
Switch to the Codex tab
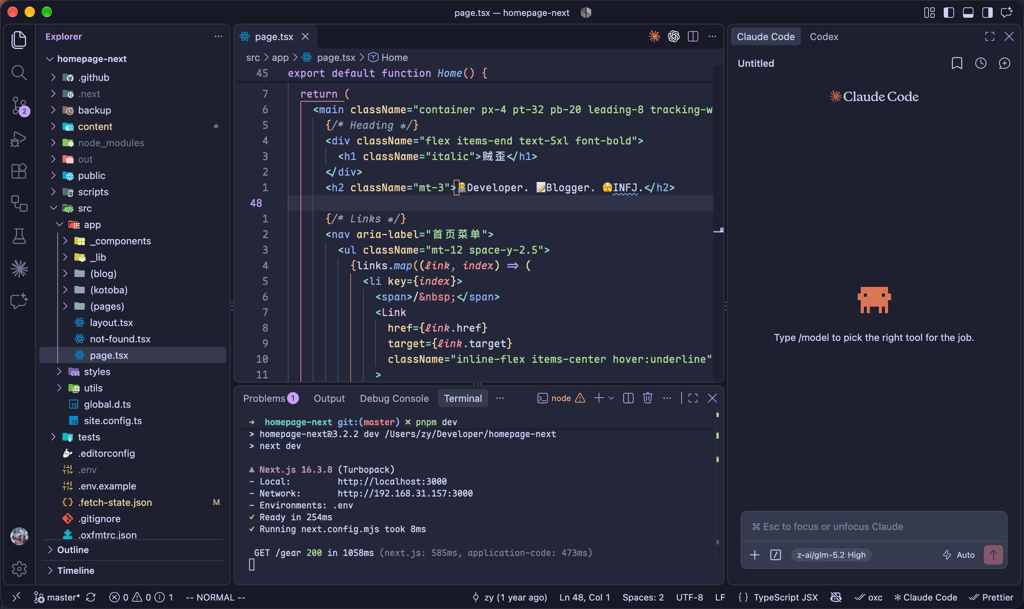(824, 37)
